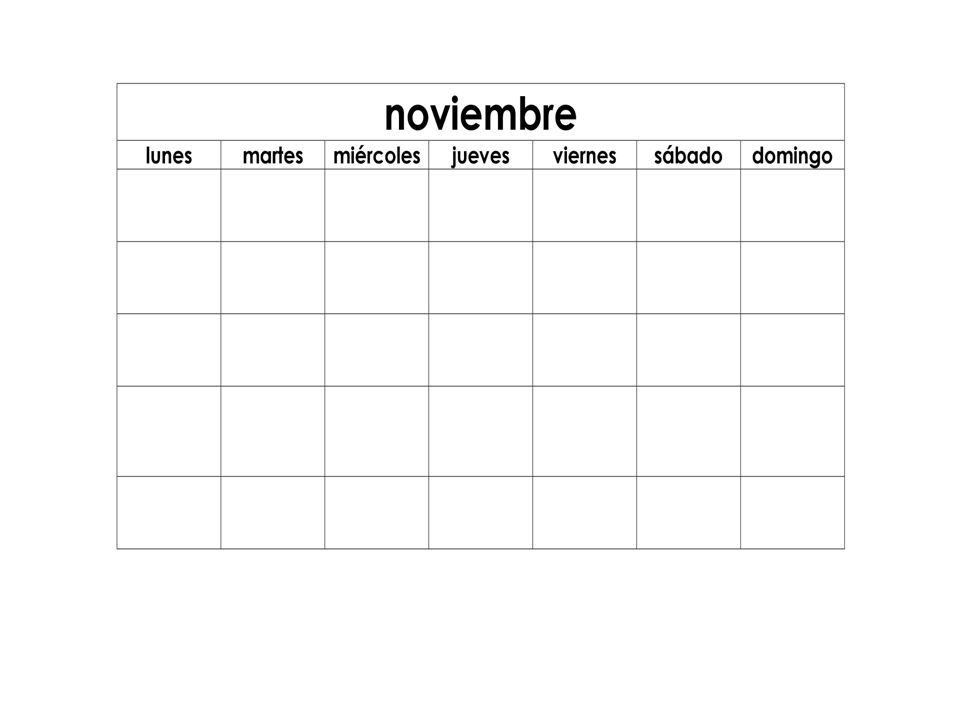Click last-row cell under sábado
This screenshot has height=720, width=960.
click(688, 512)
